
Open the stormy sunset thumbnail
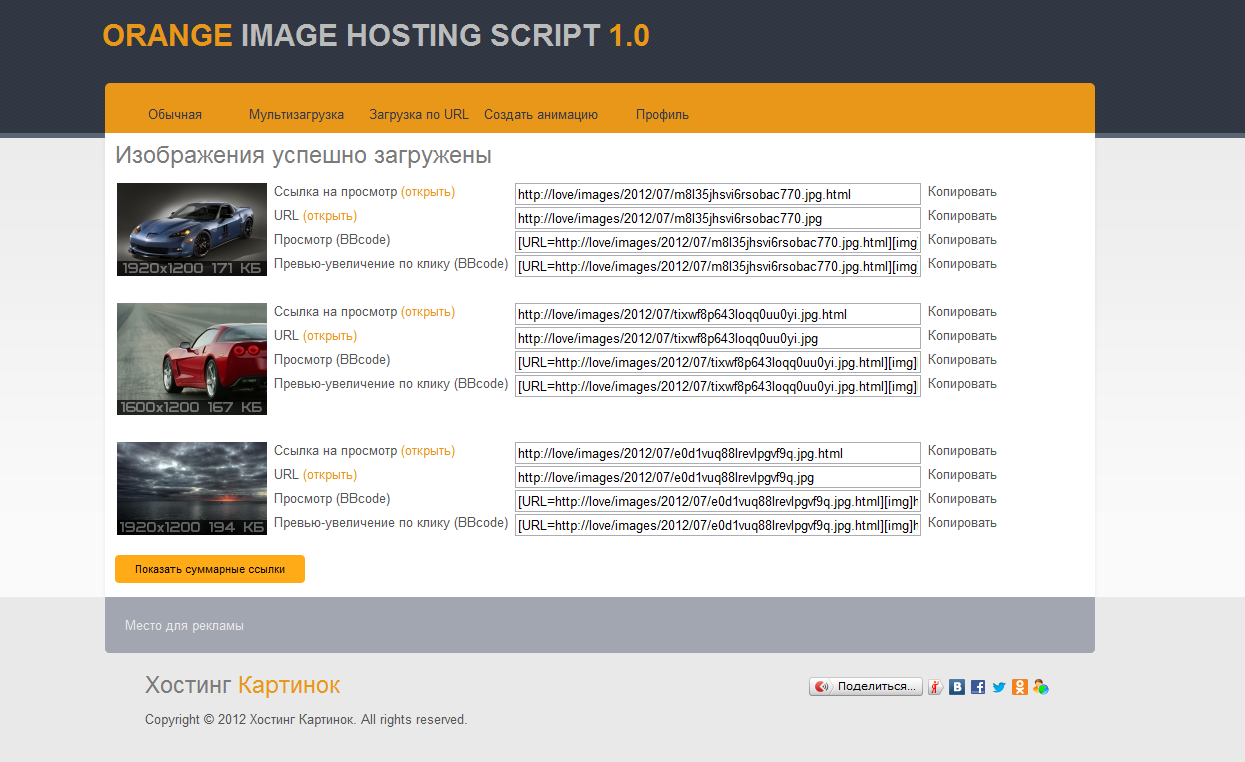point(192,489)
